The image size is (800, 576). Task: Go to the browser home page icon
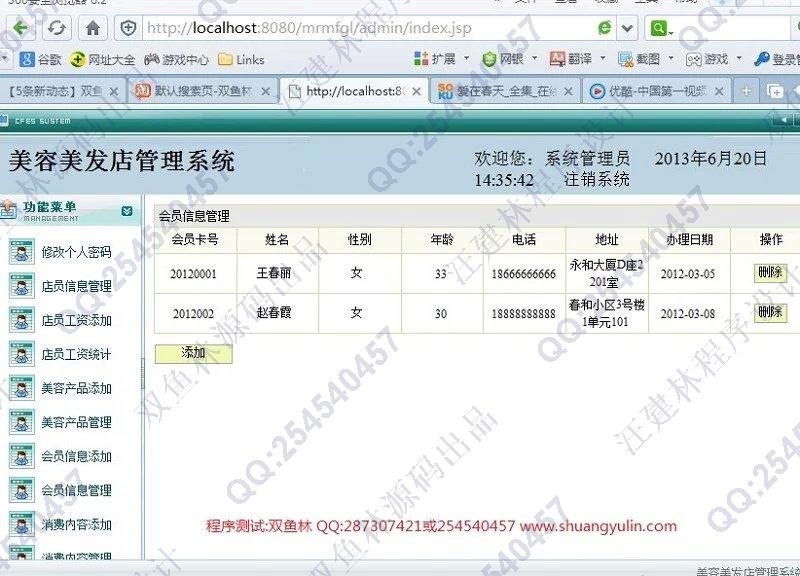pyautogui.click(x=92, y=28)
